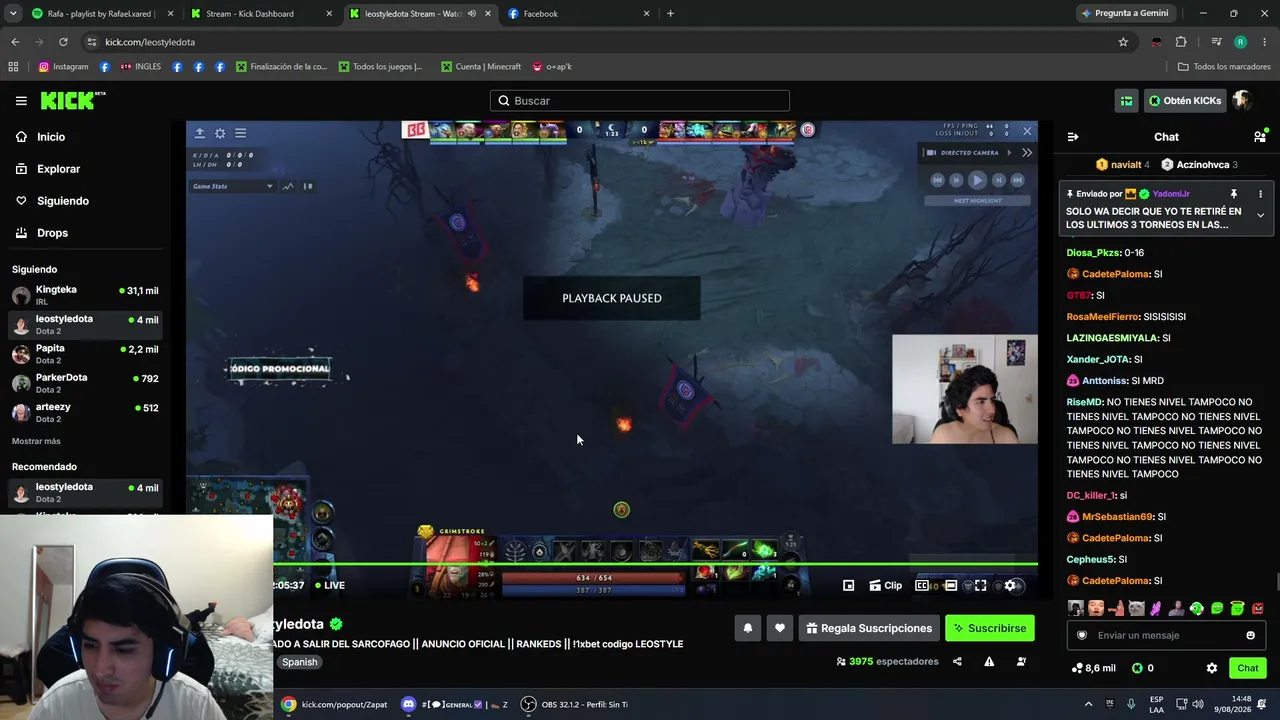This screenshot has width=1280, height=720.
Task: Toggle fullscreen on the video player
Action: (x=980, y=586)
